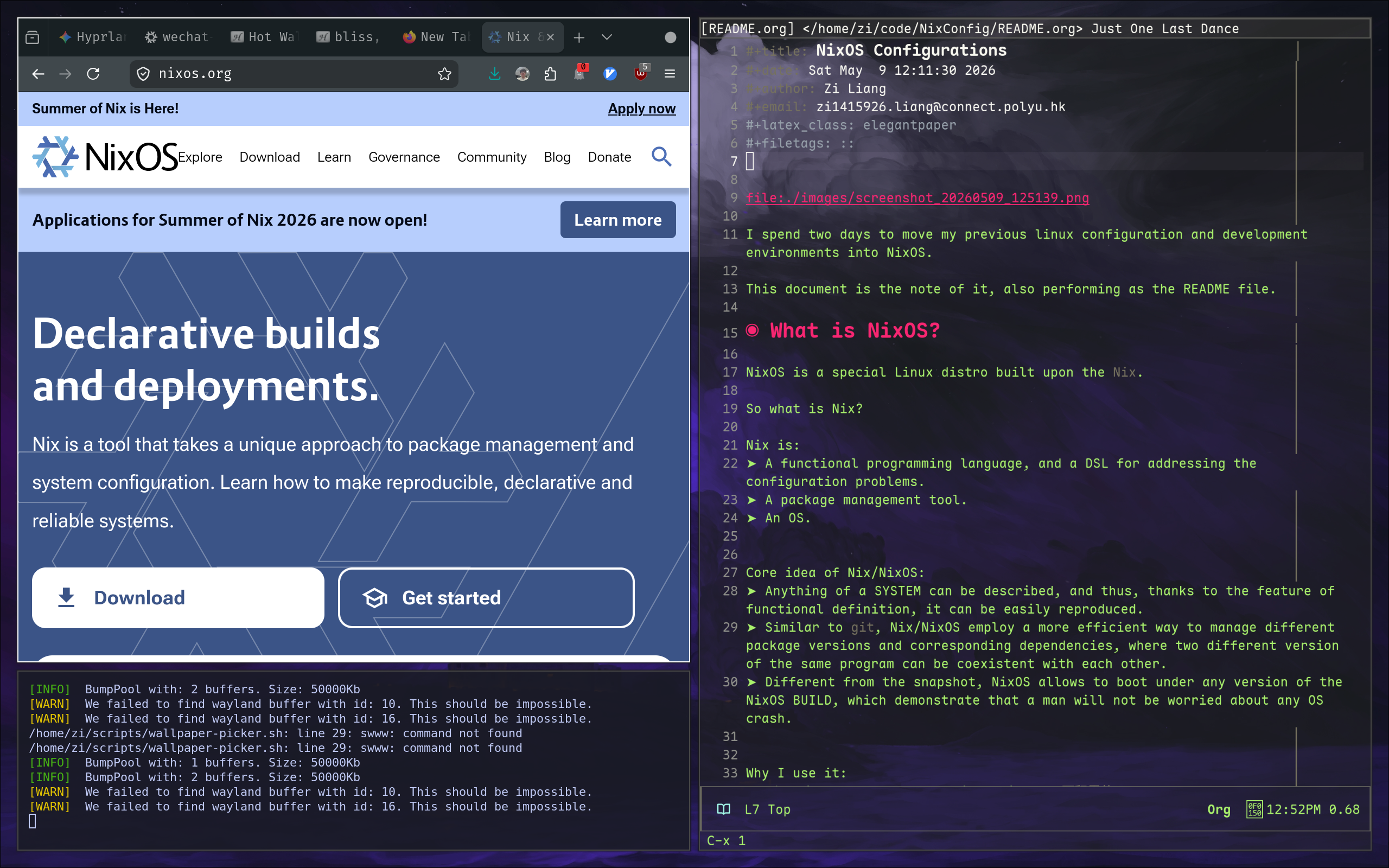Go back to the previous page
The height and width of the screenshot is (868, 1389).
click(39, 73)
